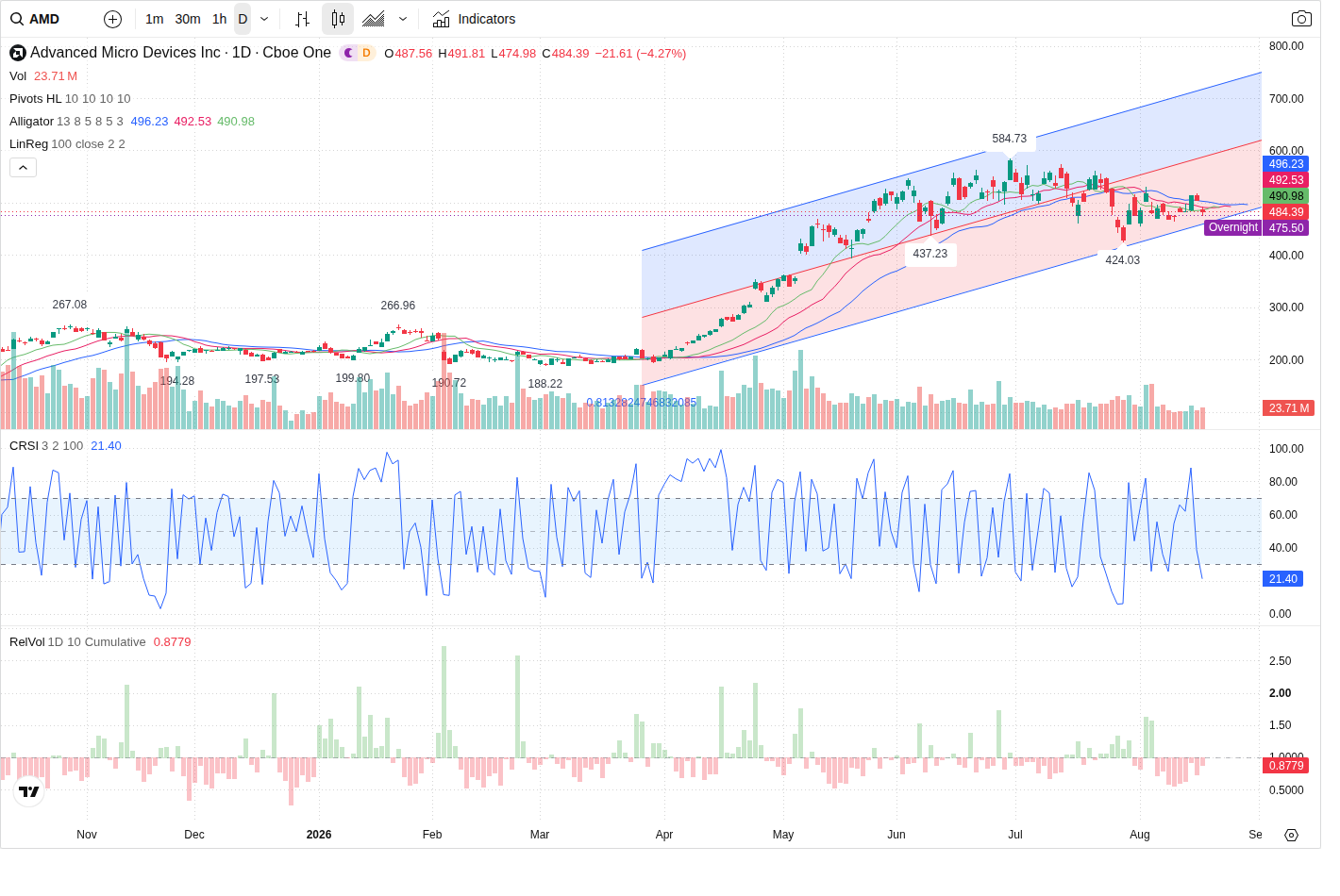The image size is (1340, 896).
Task: Click the 188.22 pivot low label
Action: click(545, 384)
